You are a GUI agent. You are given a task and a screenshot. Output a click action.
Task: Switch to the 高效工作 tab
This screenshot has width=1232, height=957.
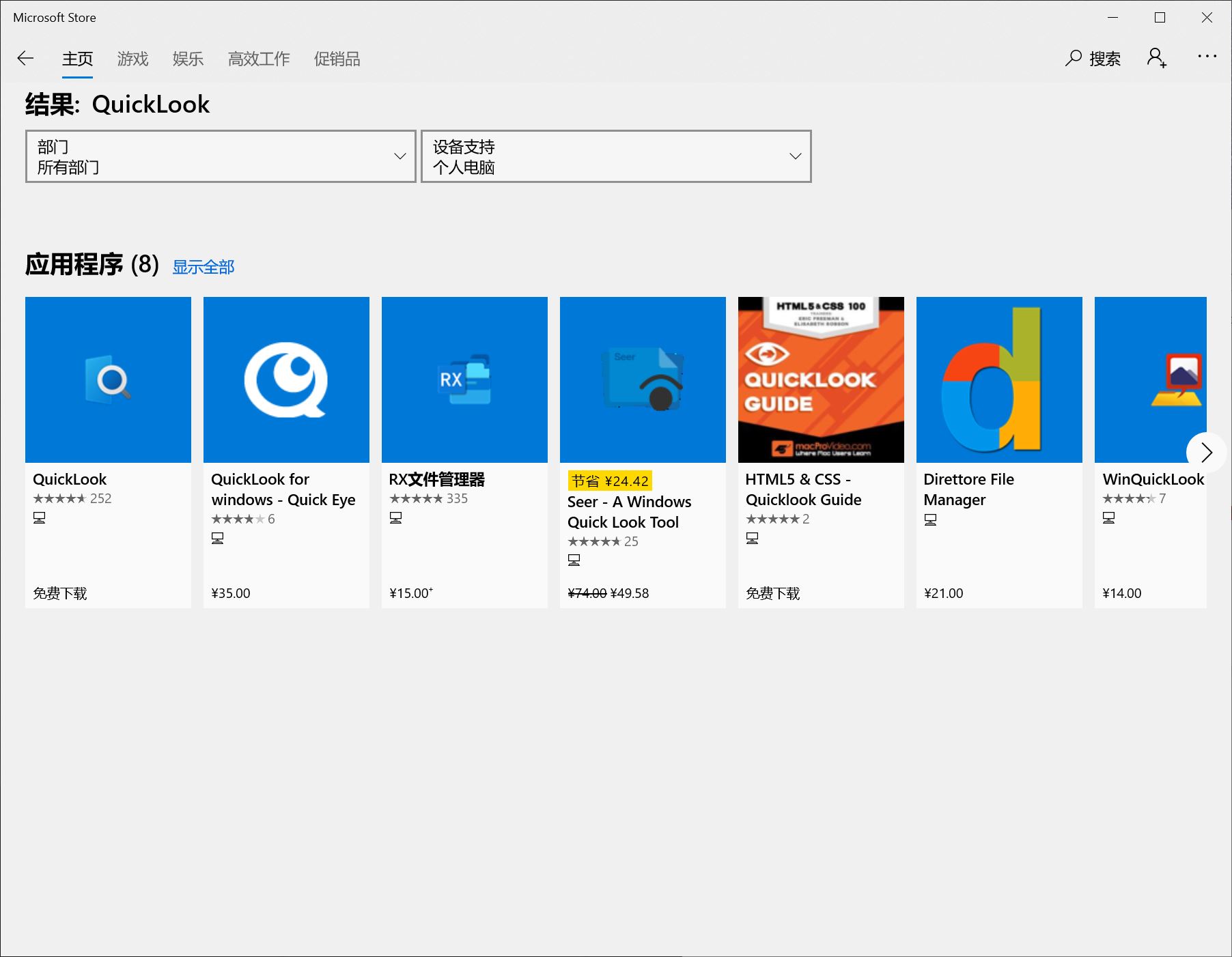coord(259,59)
